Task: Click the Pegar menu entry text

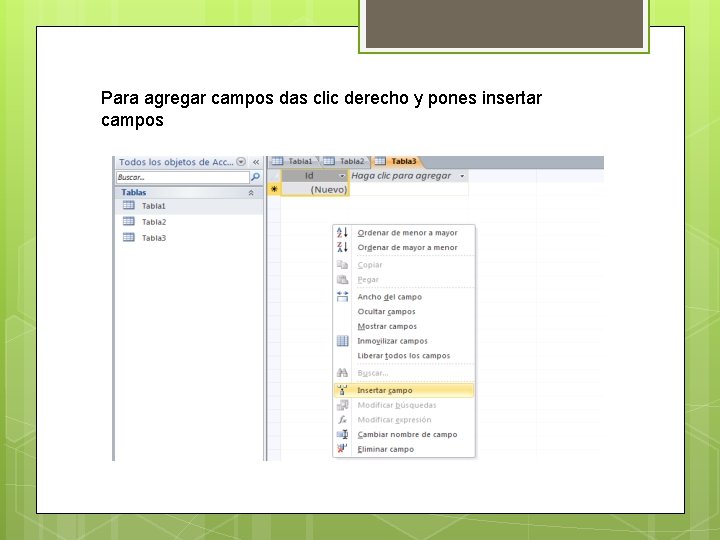Action: tap(368, 279)
